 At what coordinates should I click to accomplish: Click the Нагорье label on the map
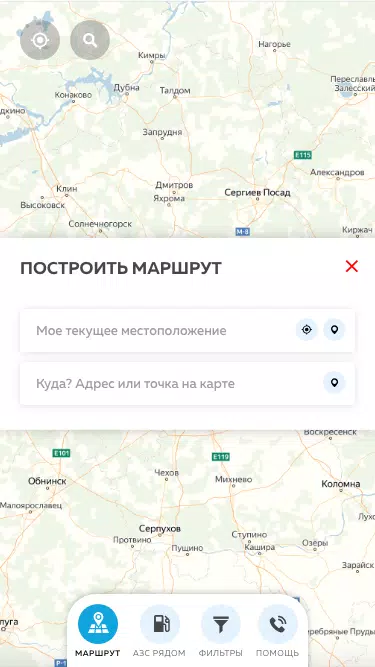274,44
